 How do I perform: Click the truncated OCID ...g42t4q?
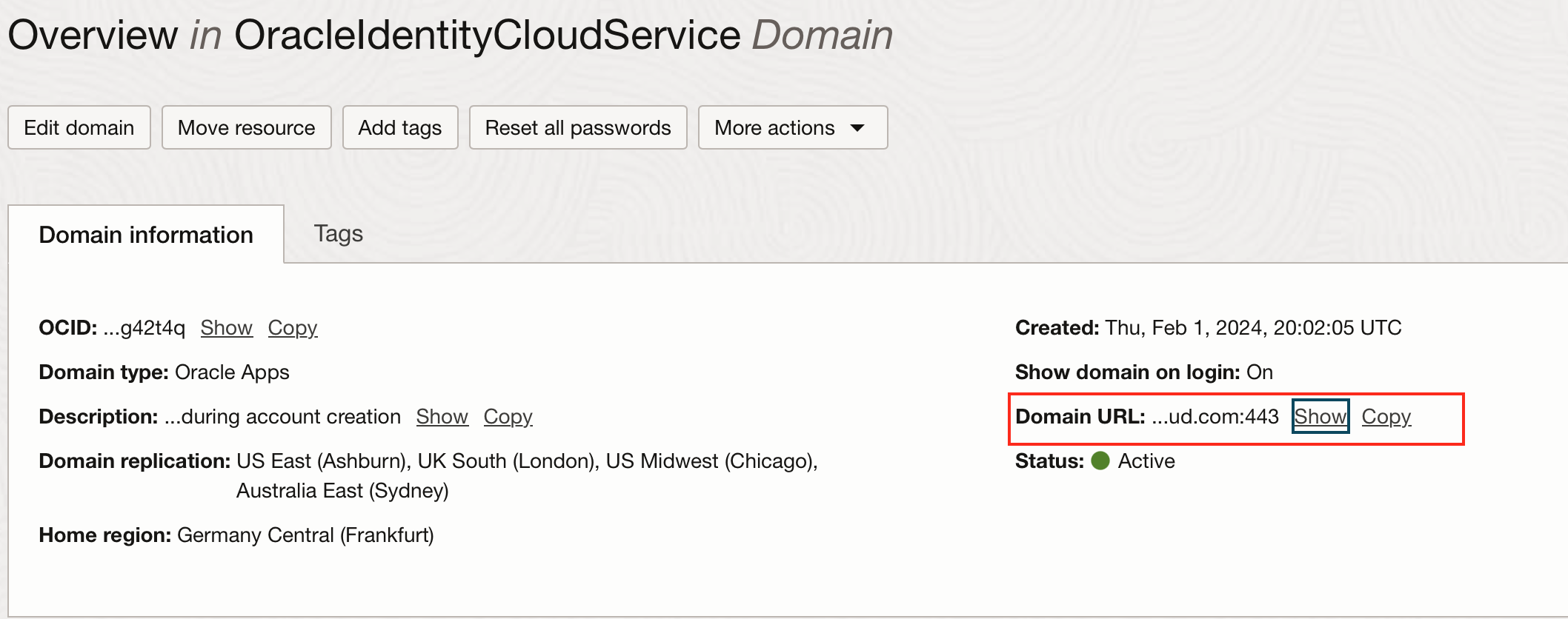tap(144, 327)
